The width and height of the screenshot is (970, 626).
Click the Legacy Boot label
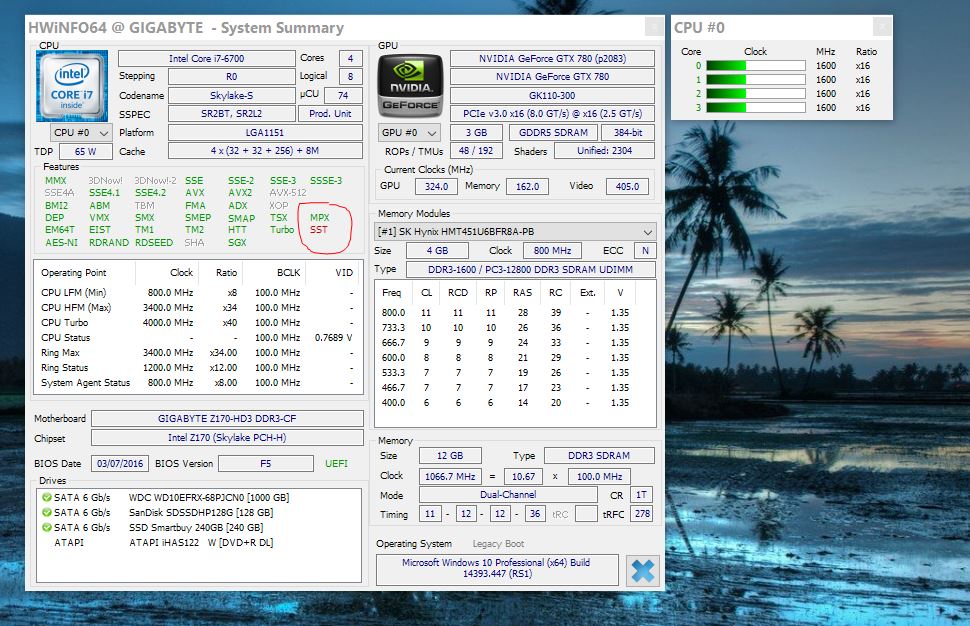(498, 544)
